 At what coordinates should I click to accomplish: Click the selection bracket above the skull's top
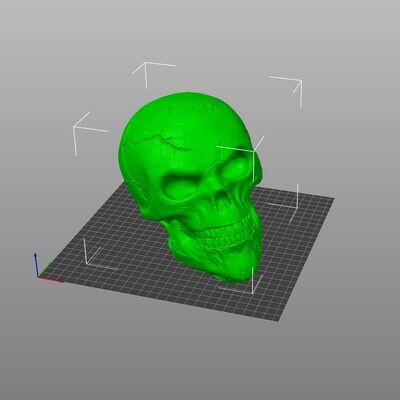coord(152,74)
